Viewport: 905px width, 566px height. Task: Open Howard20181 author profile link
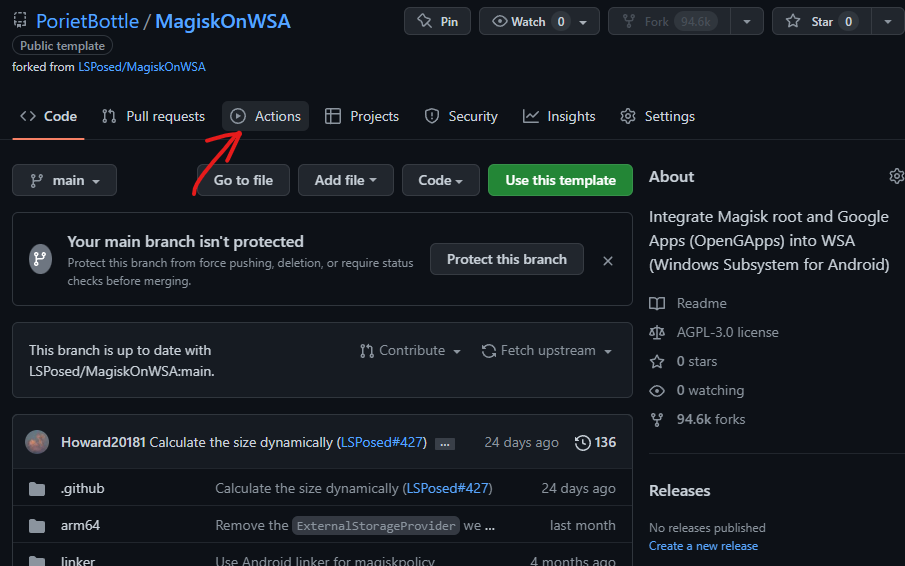[103, 443]
